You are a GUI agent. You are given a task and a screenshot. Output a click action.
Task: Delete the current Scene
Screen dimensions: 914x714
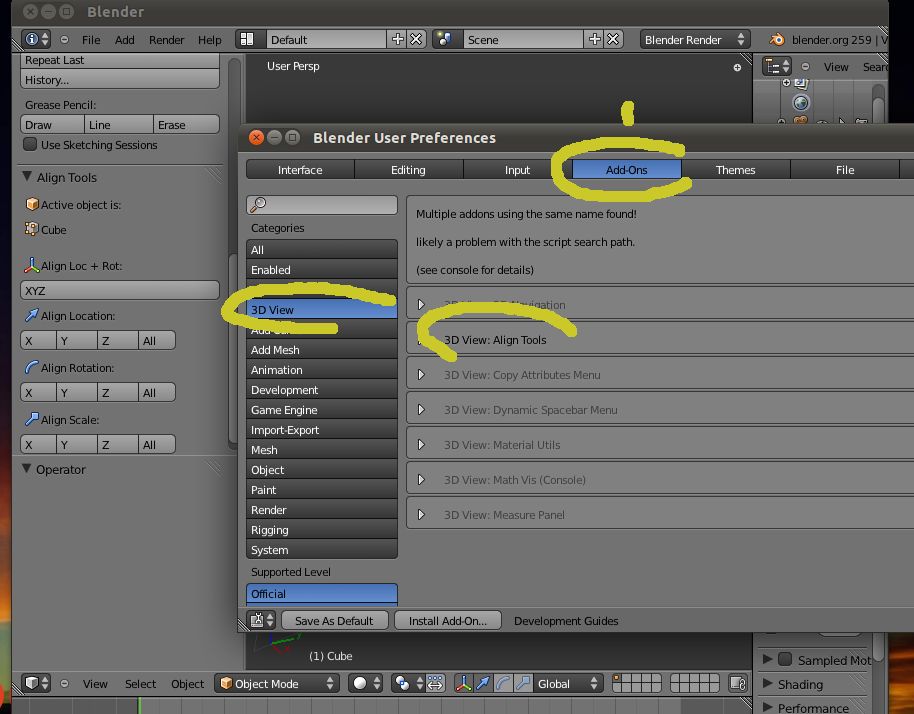pyautogui.click(x=613, y=39)
